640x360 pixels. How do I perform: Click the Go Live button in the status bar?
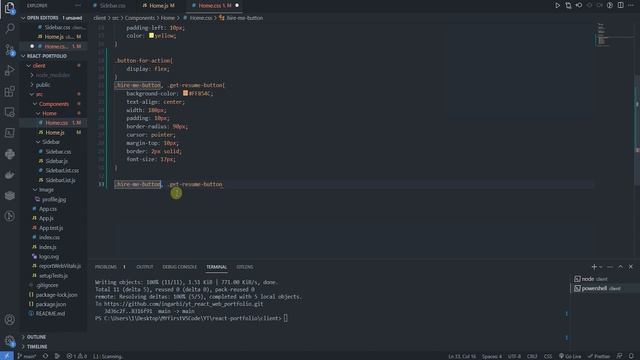click(570, 356)
